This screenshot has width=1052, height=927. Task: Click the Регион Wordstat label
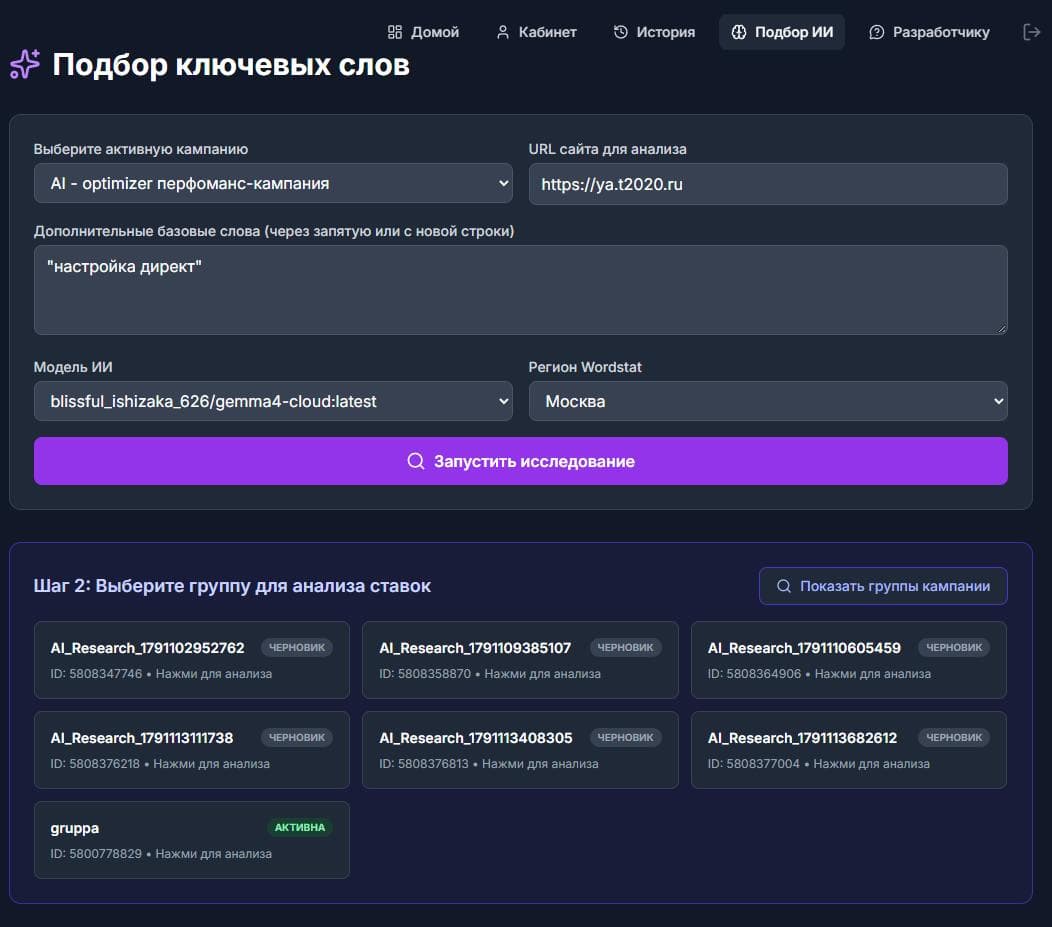pos(585,367)
